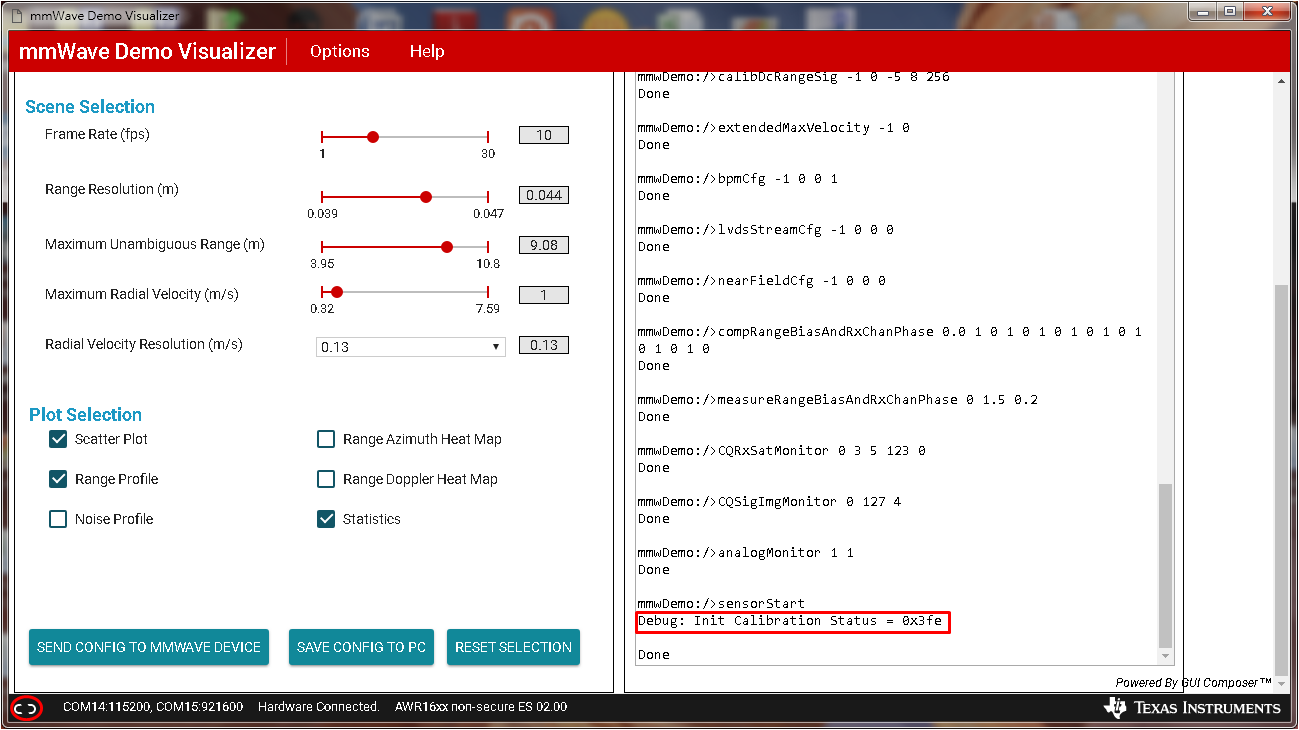Open the Options menu
The width and height of the screenshot is (1299, 730).
[x=339, y=51]
